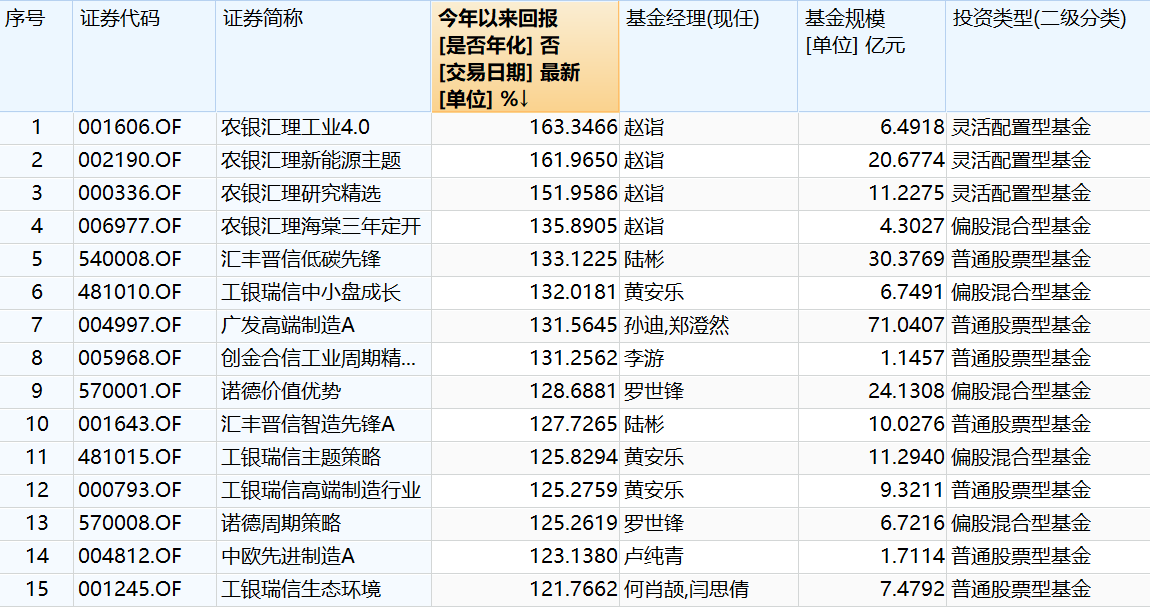The height and width of the screenshot is (607, 1150).
Task: Click return value 128.6881
Action: tap(574, 391)
